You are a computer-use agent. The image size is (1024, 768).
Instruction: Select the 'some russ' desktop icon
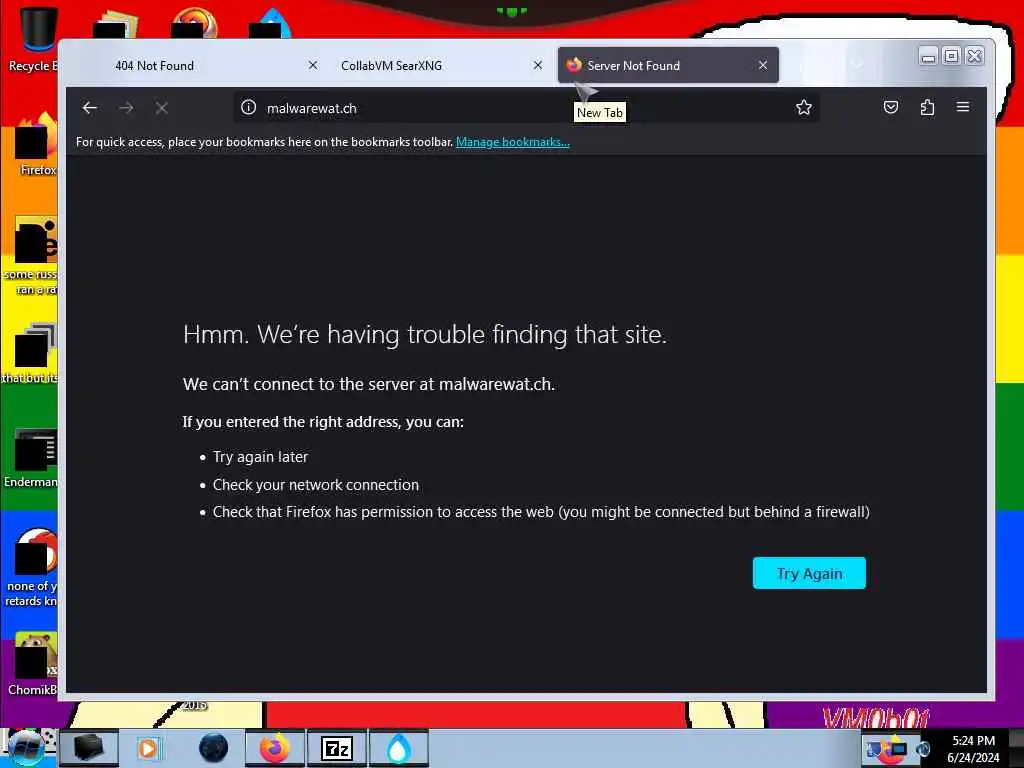tap(31, 256)
